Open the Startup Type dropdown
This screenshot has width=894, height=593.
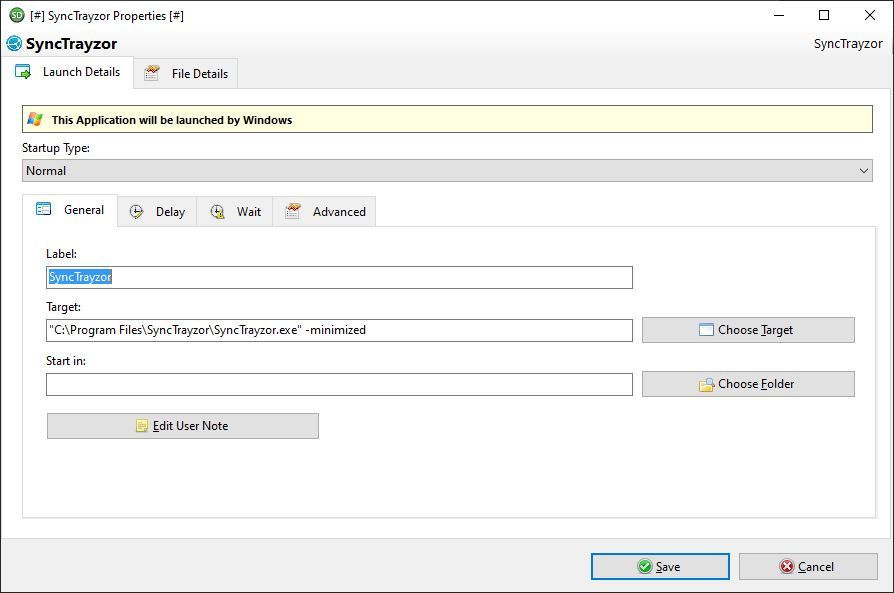click(864, 170)
